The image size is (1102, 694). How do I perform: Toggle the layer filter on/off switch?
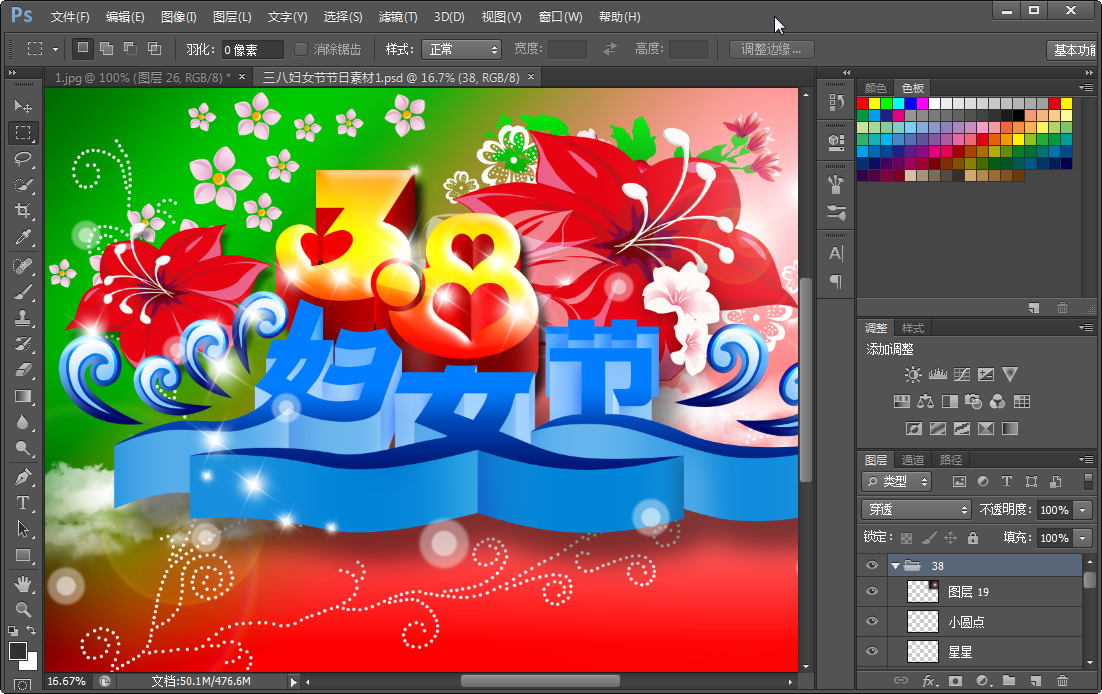point(1088,482)
